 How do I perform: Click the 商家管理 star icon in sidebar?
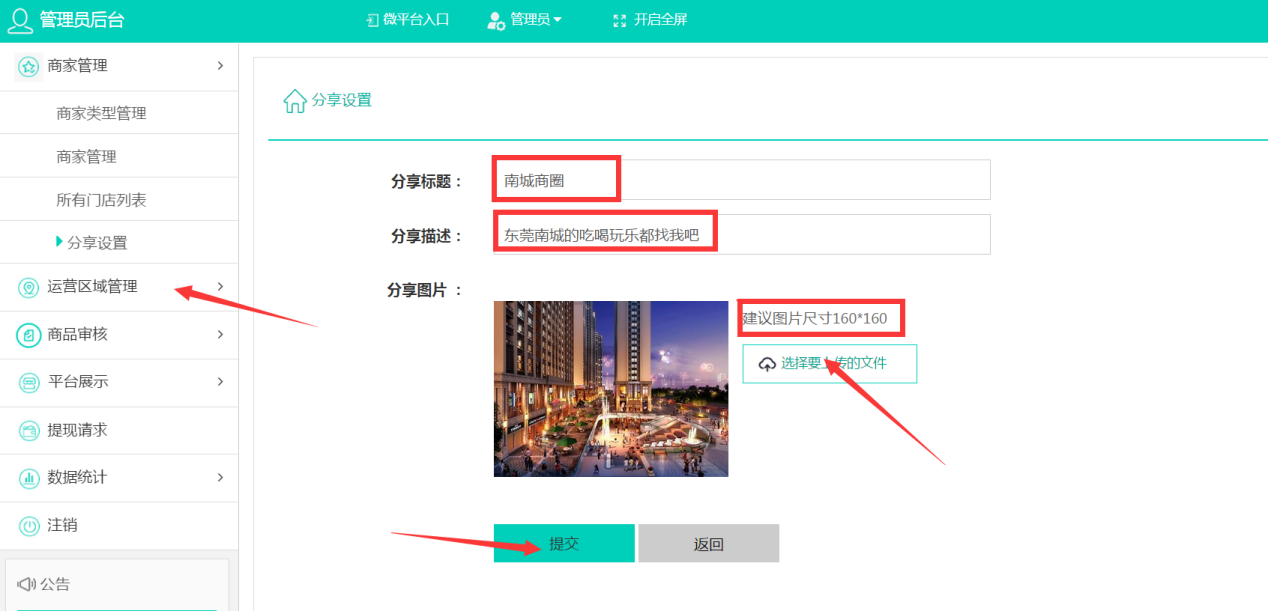tap(29, 66)
